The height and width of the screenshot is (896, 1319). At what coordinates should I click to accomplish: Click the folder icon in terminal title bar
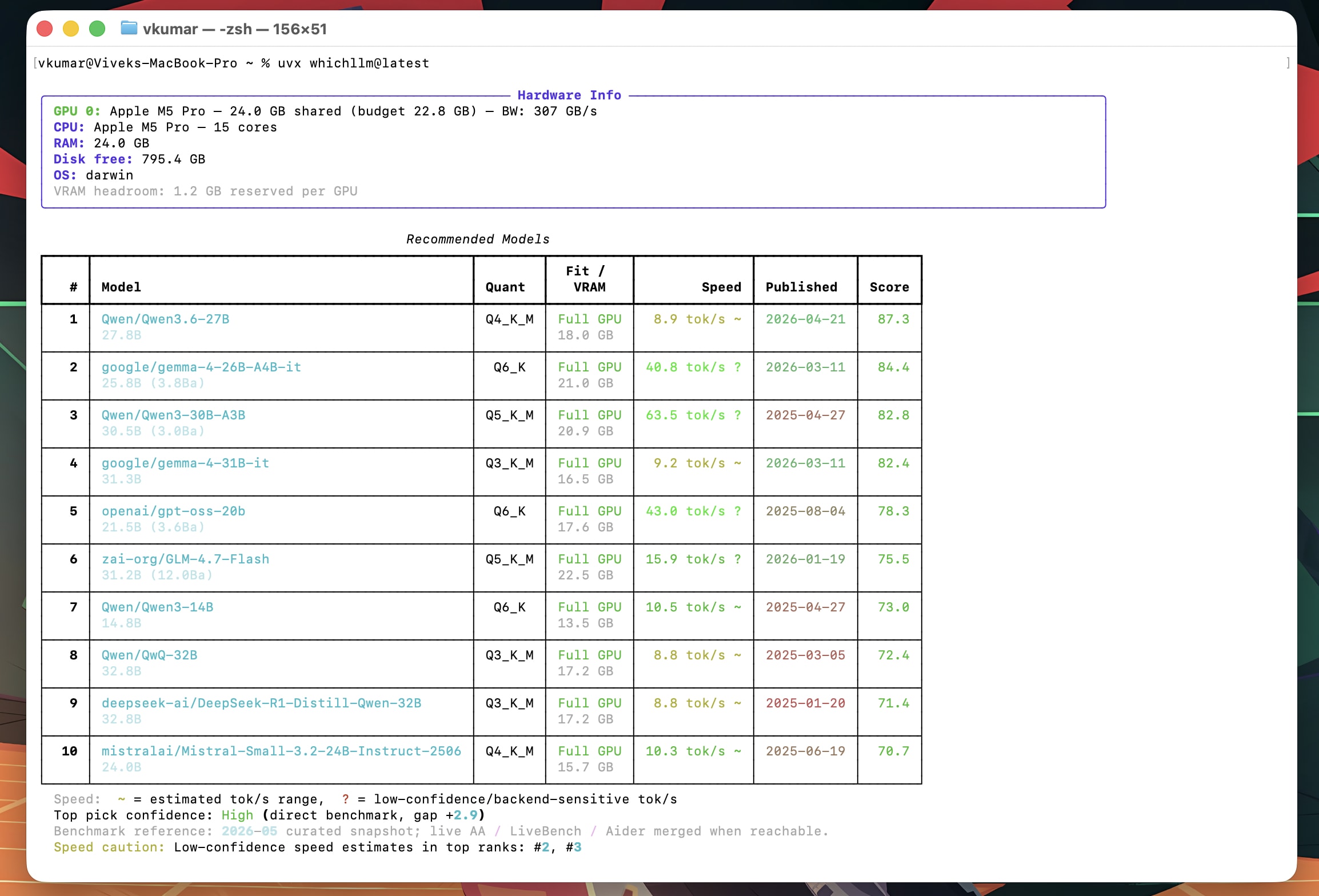click(x=129, y=28)
